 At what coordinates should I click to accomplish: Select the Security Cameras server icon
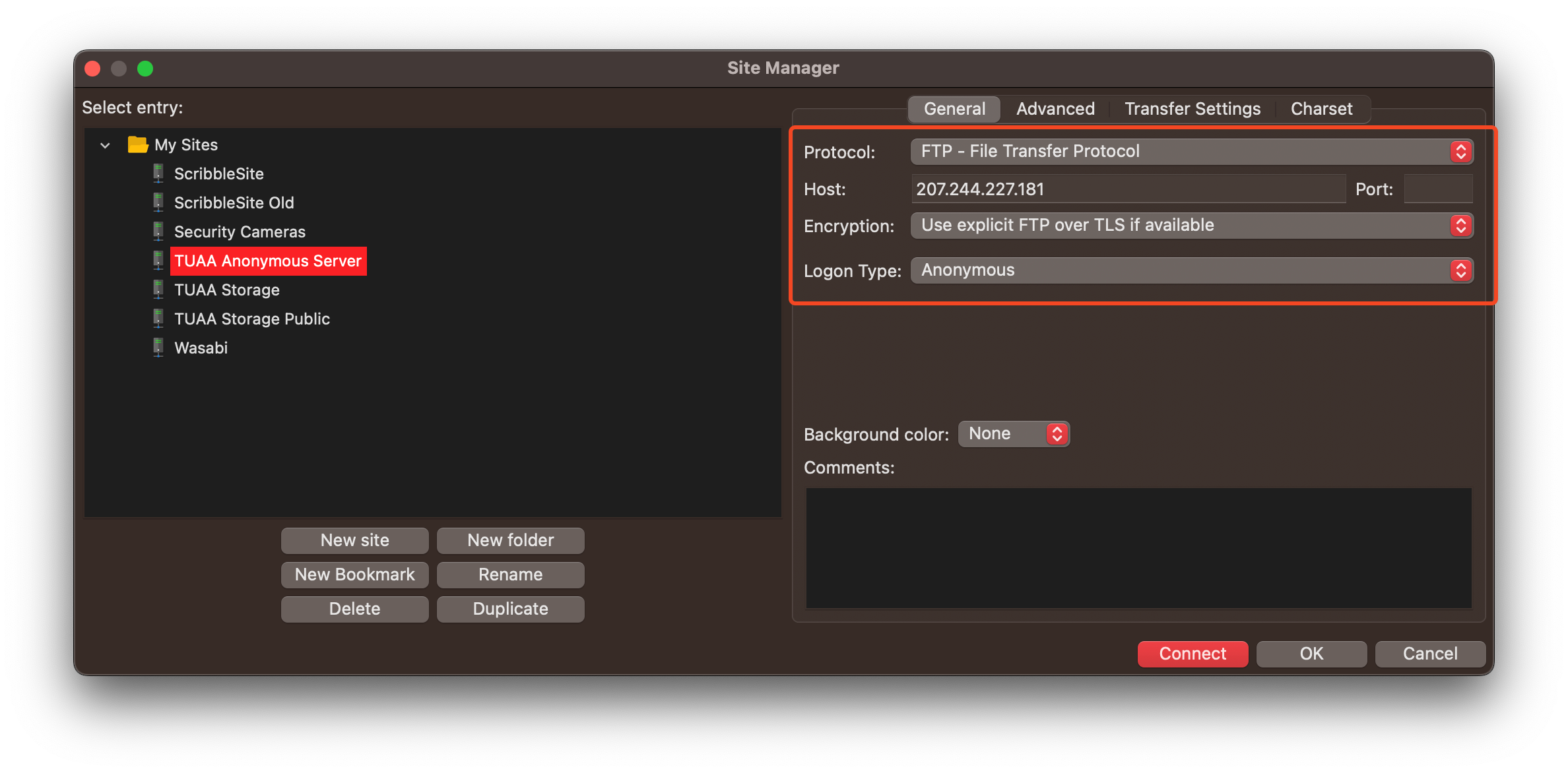[158, 232]
